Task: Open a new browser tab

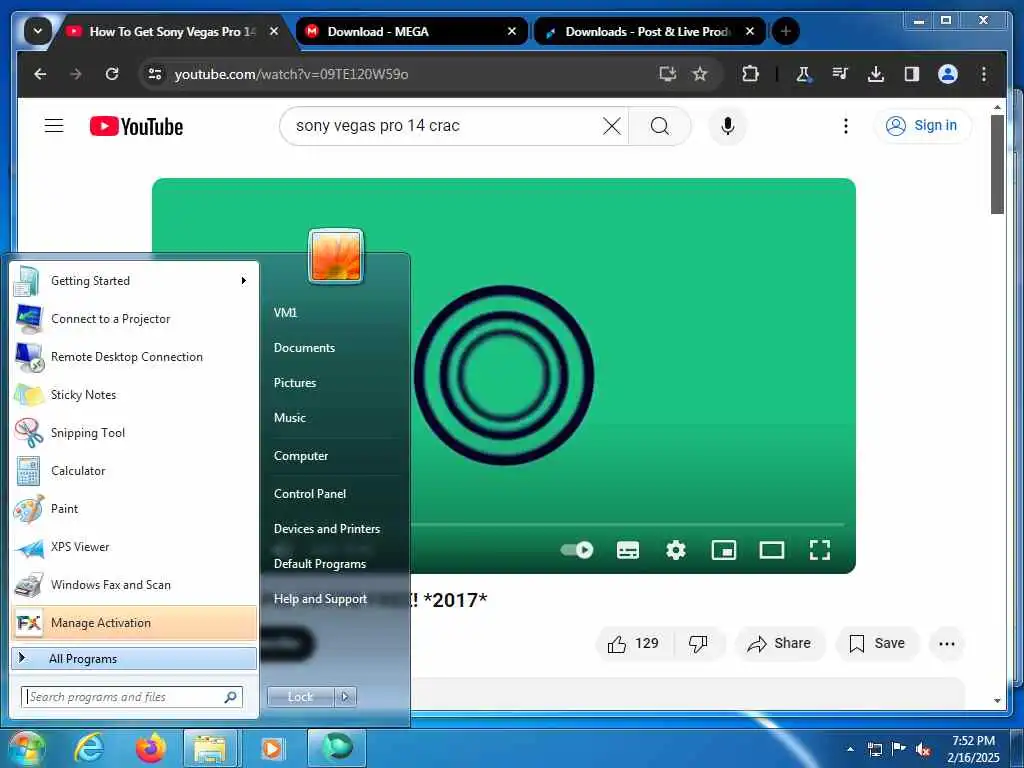Action: 786,31
